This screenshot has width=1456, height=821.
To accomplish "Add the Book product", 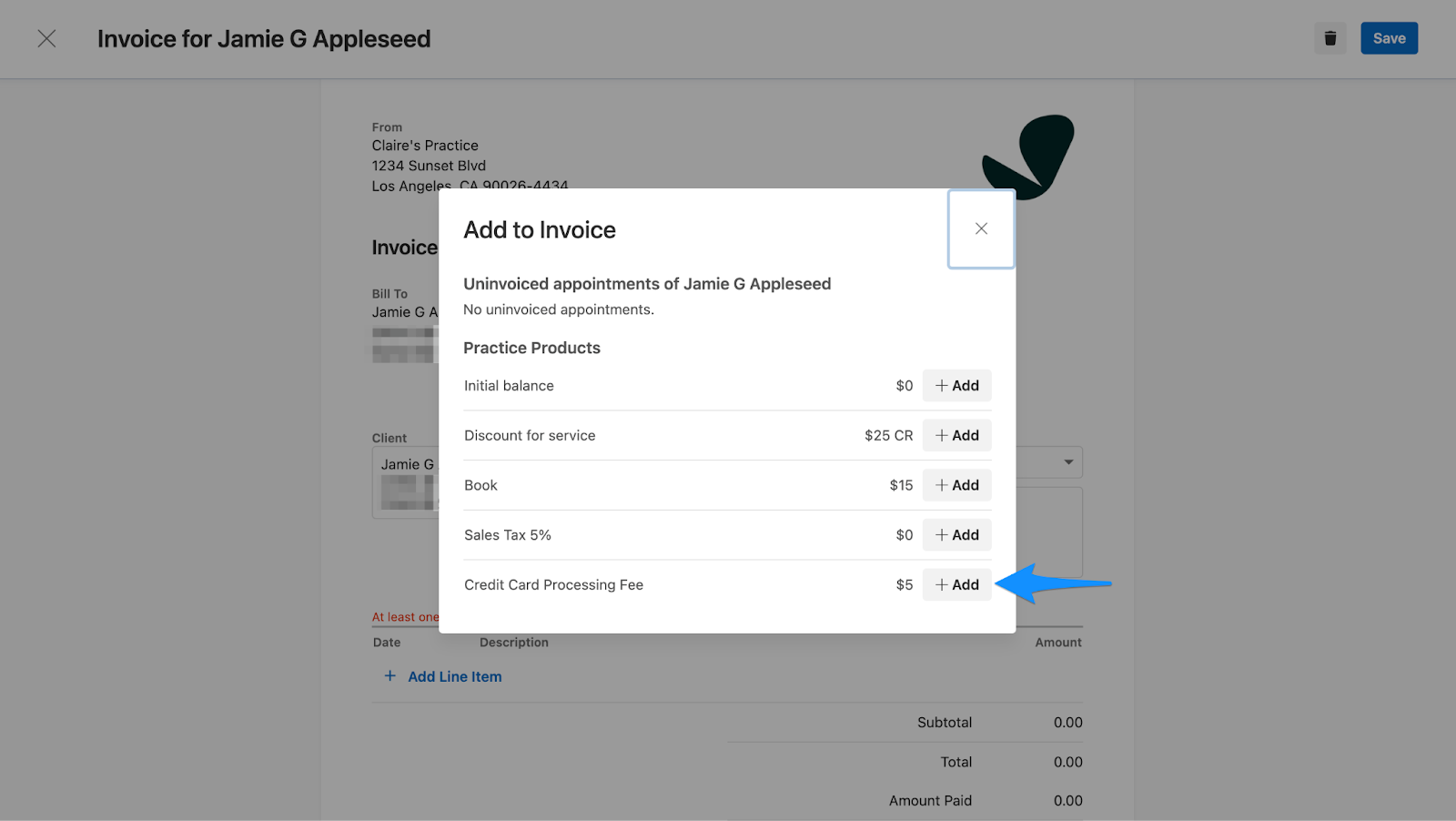I will tap(956, 485).
